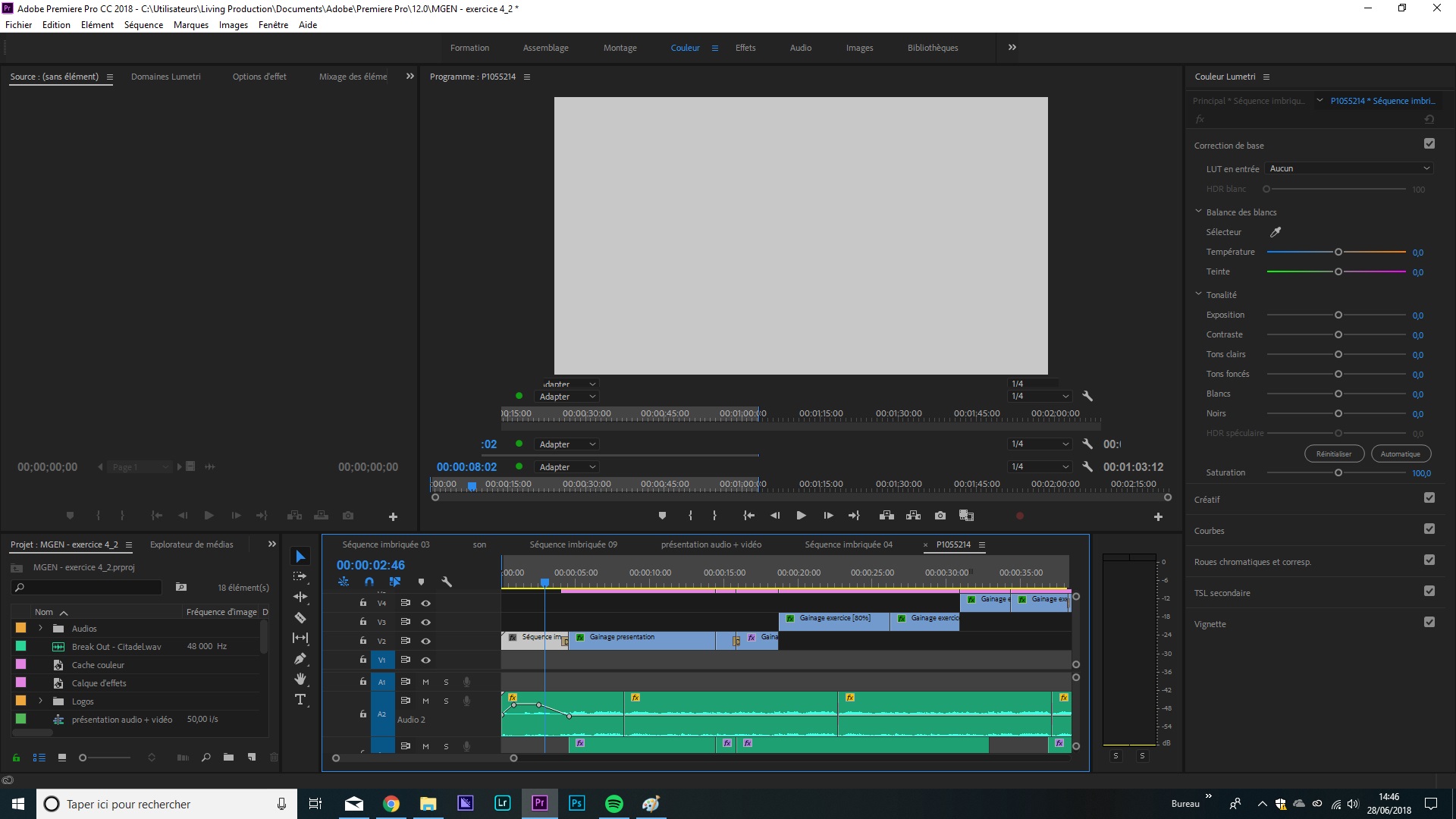Collapse the Tonalité section

pos(1198,294)
